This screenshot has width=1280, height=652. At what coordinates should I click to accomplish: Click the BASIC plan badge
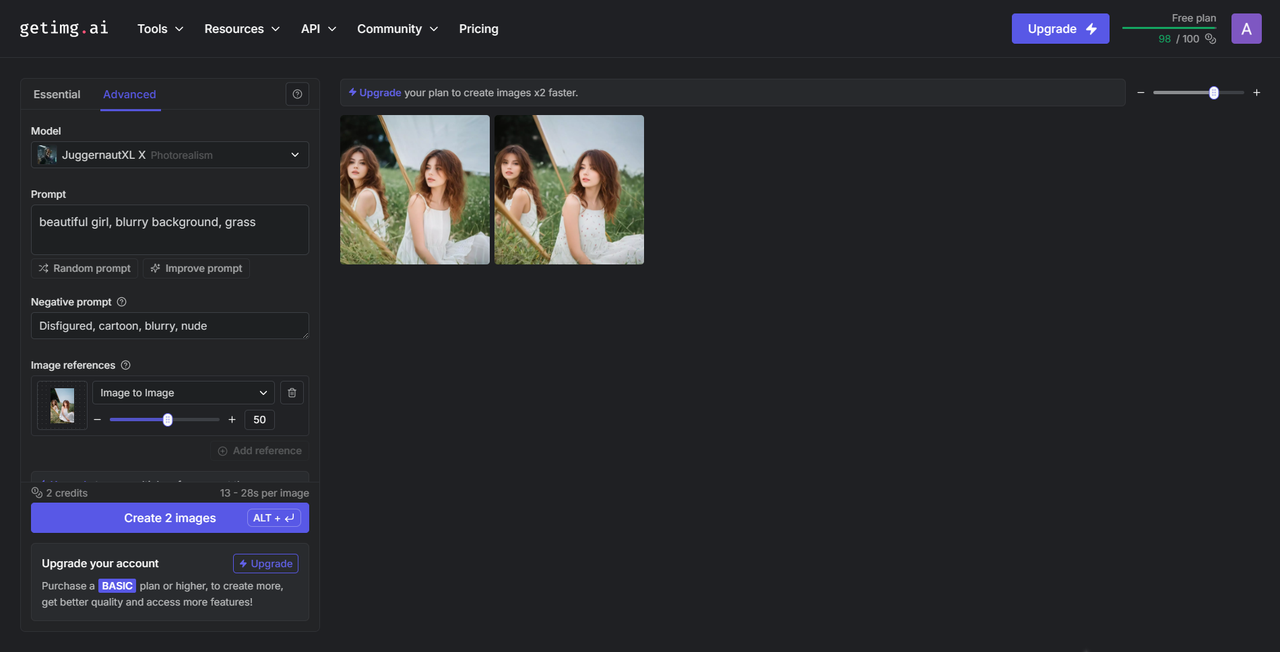pyautogui.click(x=117, y=586)
